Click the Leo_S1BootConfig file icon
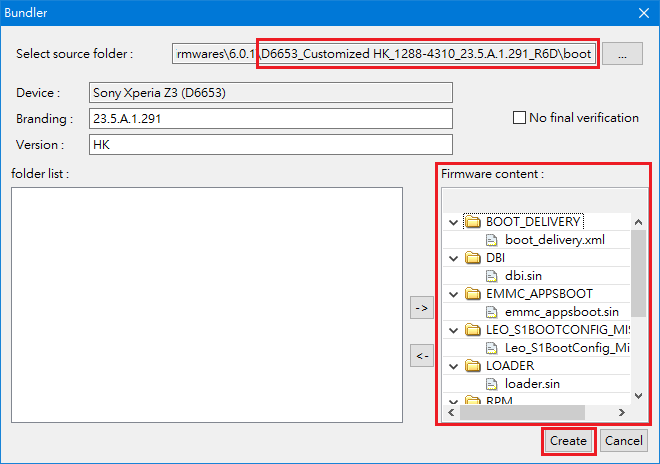This screenshot has width=660, height=464. tap(491, 348)
